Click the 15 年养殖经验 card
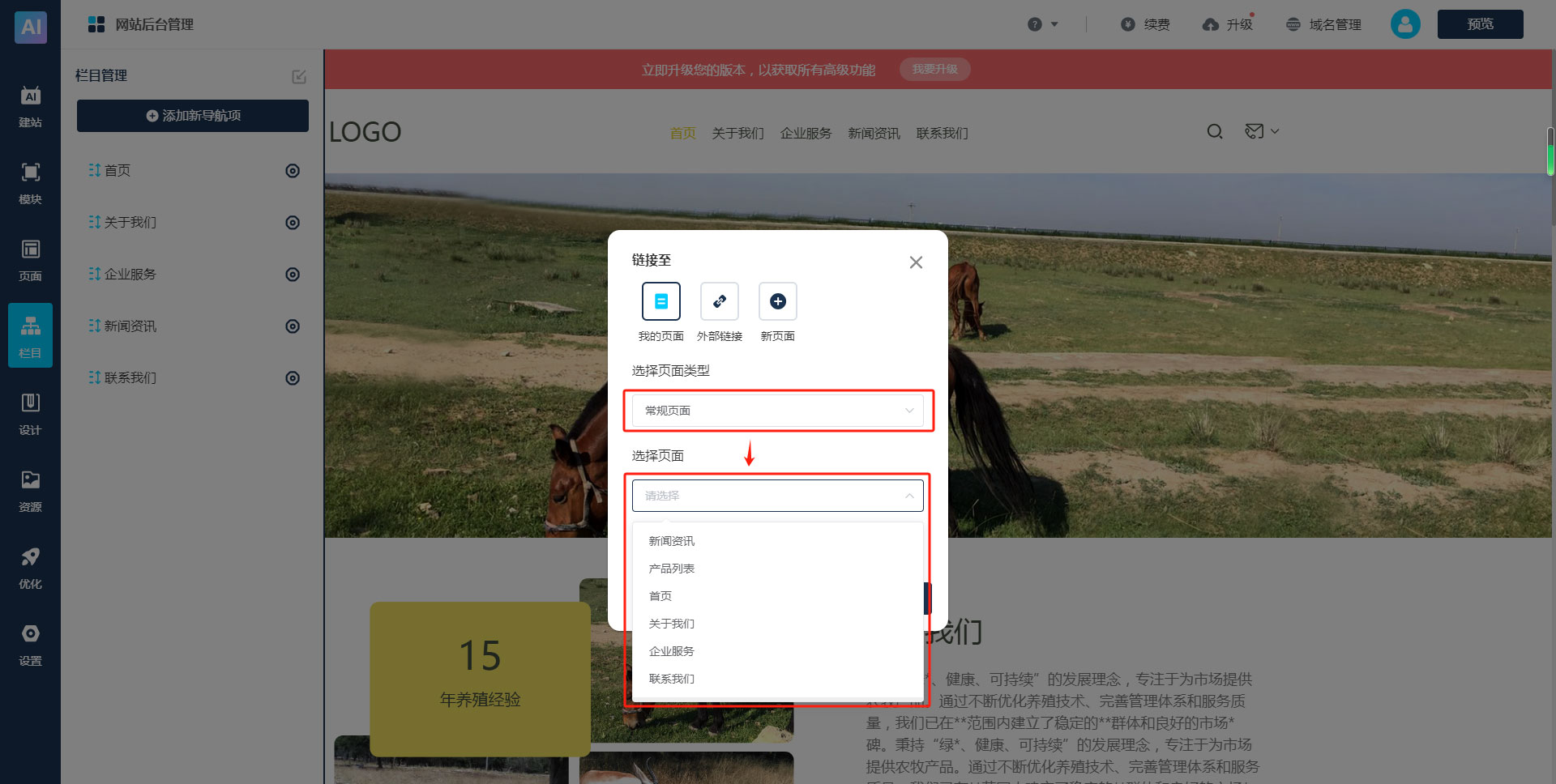The width and height of the screenshot is (1556, 784). coord(481,679)
